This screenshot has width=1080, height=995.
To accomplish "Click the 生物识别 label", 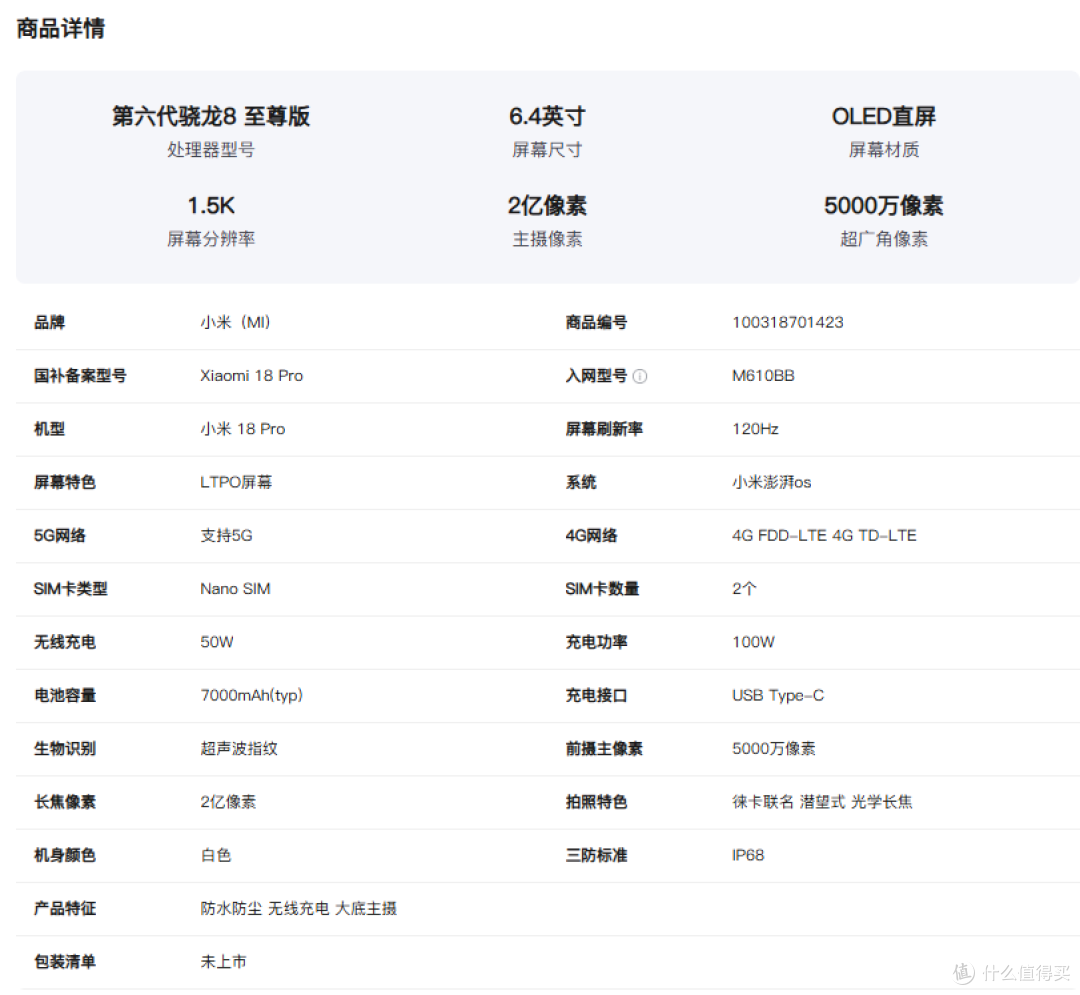I will point(65,748).
